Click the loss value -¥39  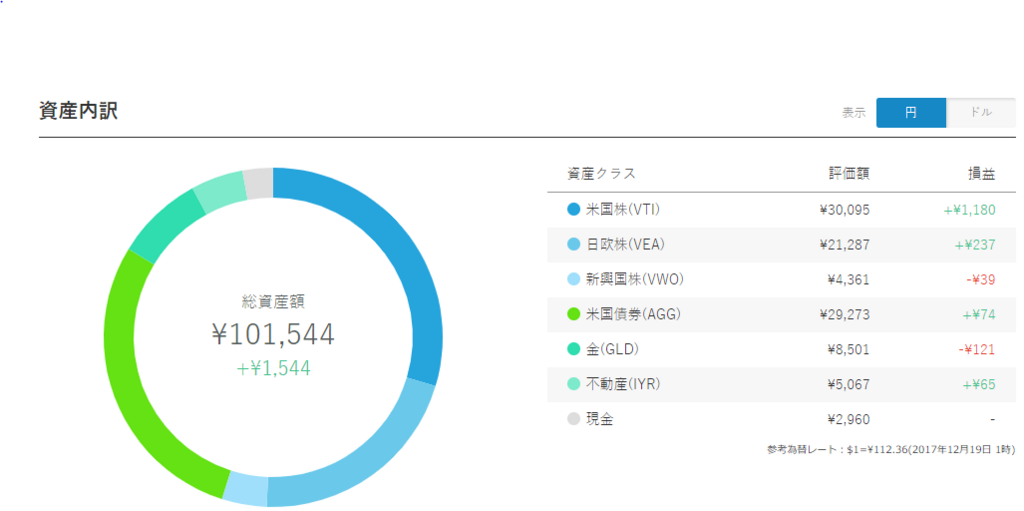click(980, 280)
